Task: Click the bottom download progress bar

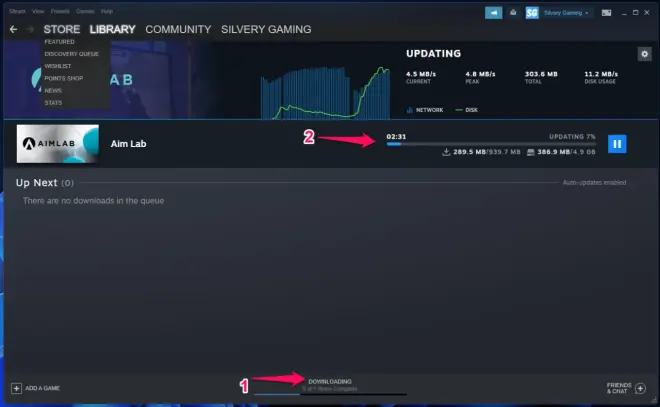Action: (x=330, y=394)
